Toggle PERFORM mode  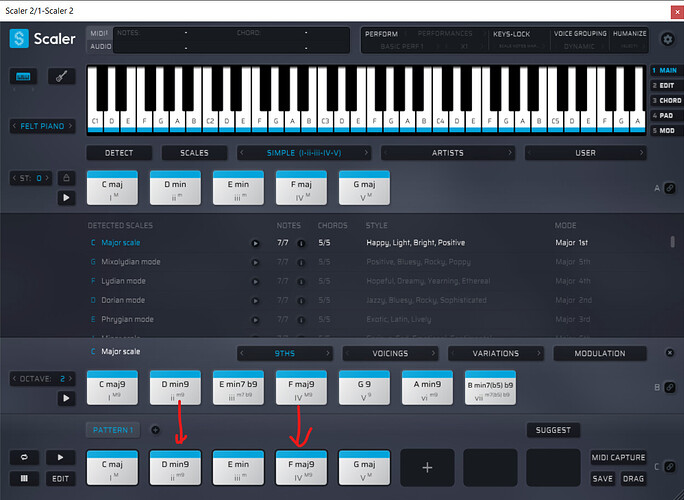(x=381, y=34)
